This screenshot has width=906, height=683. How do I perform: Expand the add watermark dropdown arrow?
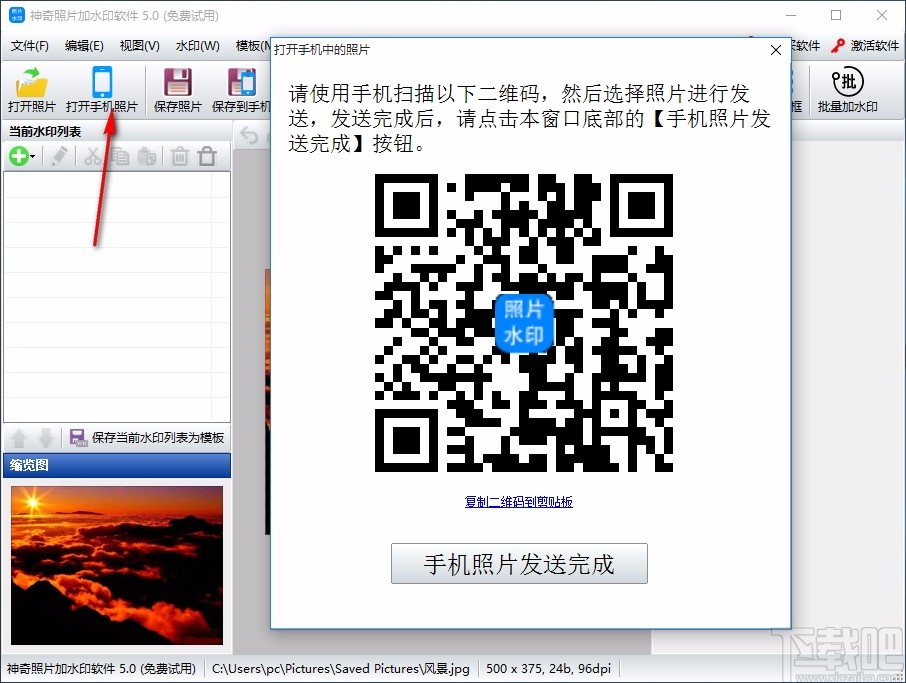point(32,157)
